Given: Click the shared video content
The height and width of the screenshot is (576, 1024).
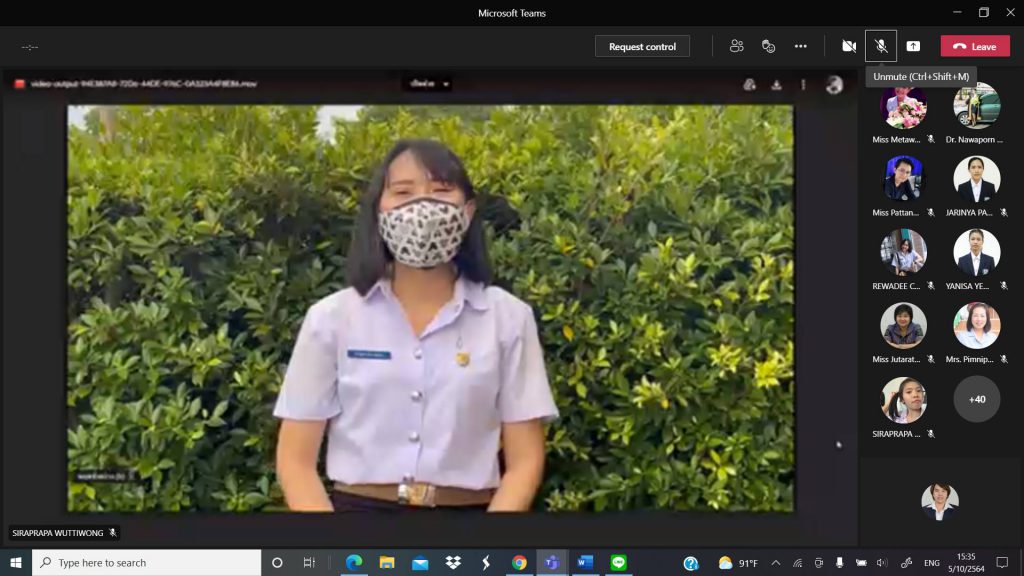Looking at the screenshot, I should tap(430, 308).
